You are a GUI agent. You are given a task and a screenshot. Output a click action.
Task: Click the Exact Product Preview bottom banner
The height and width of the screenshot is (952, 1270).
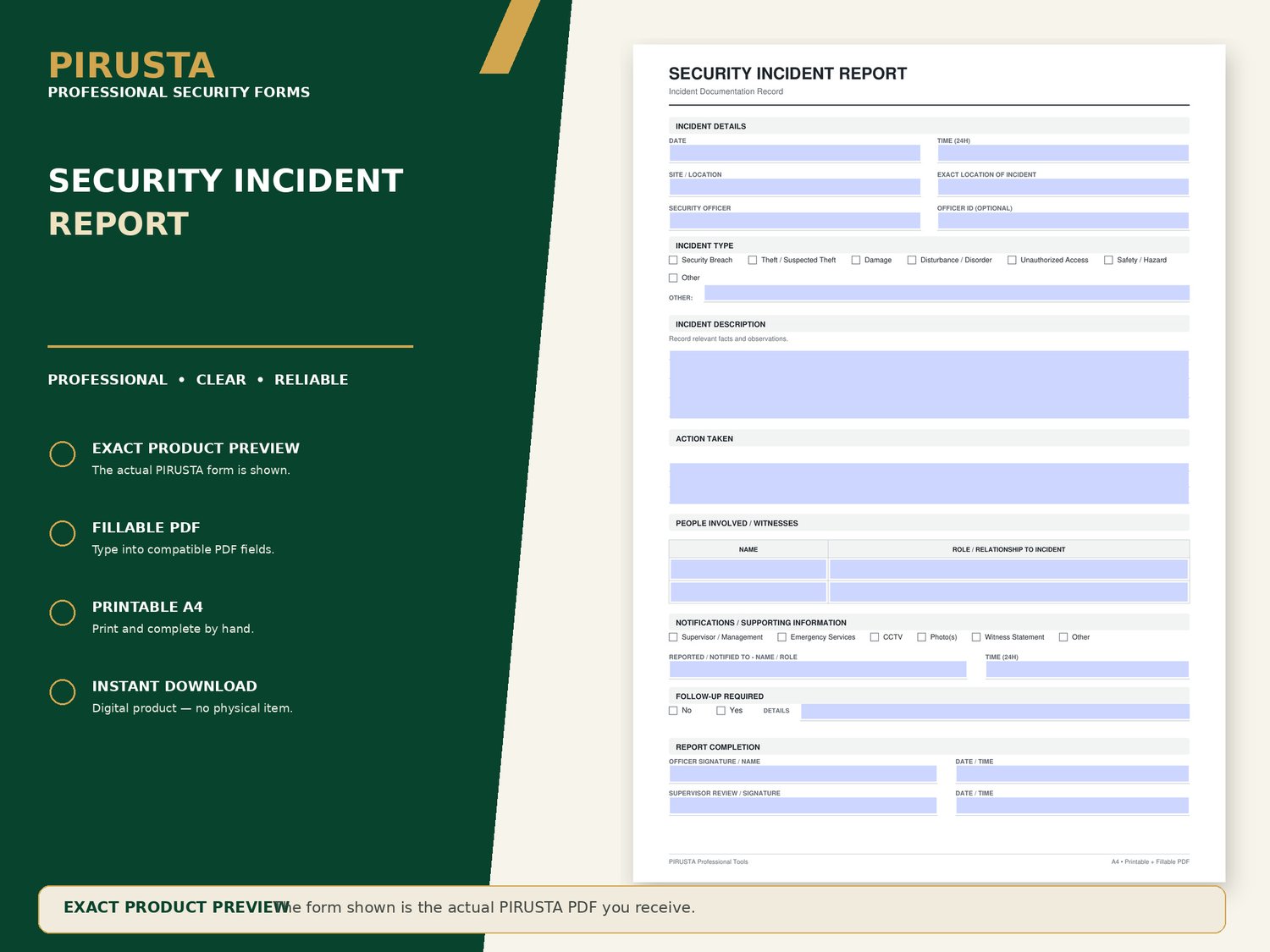tap(632, 910)
